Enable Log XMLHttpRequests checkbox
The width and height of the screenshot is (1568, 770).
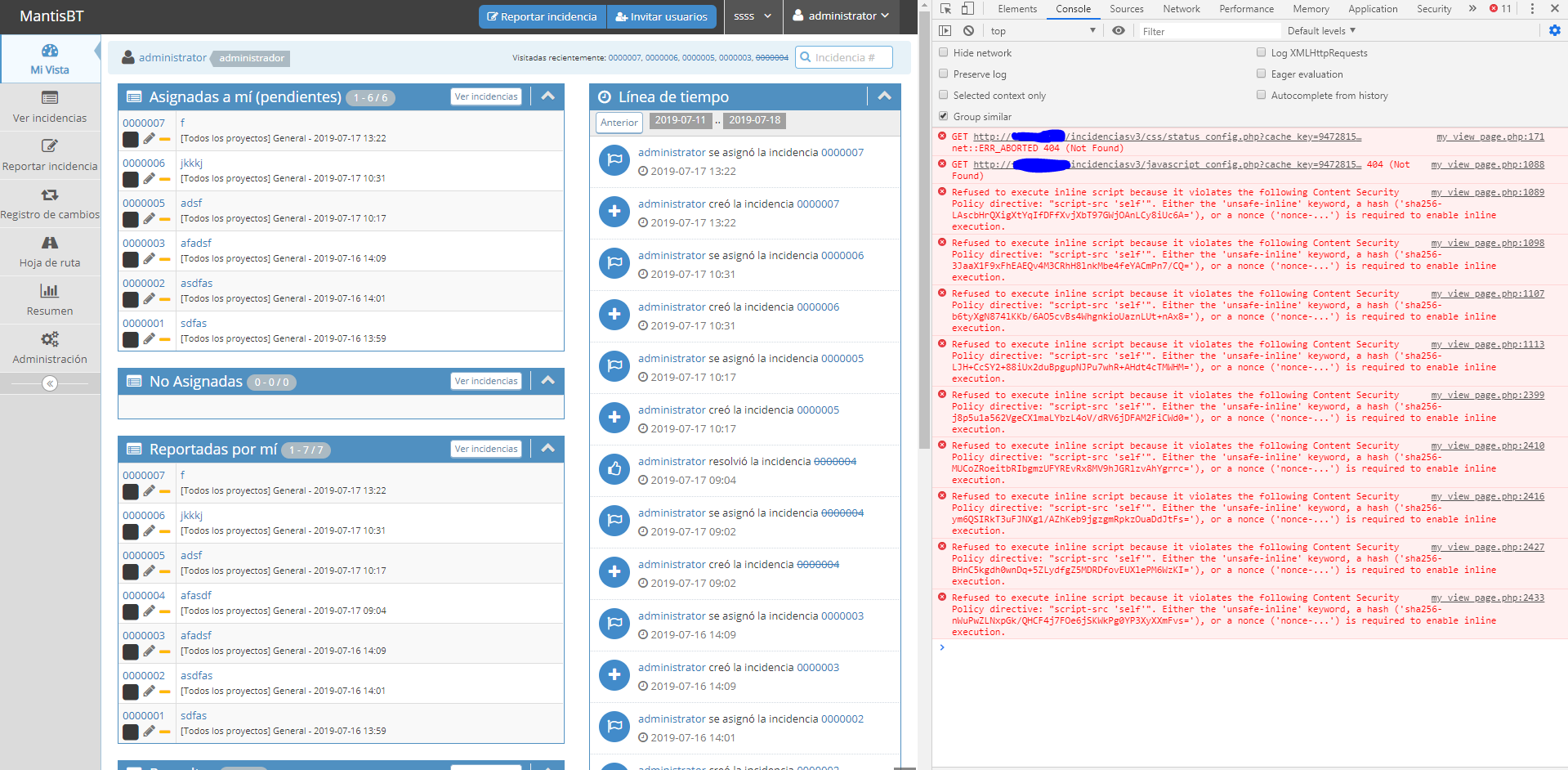point(1262,52)
